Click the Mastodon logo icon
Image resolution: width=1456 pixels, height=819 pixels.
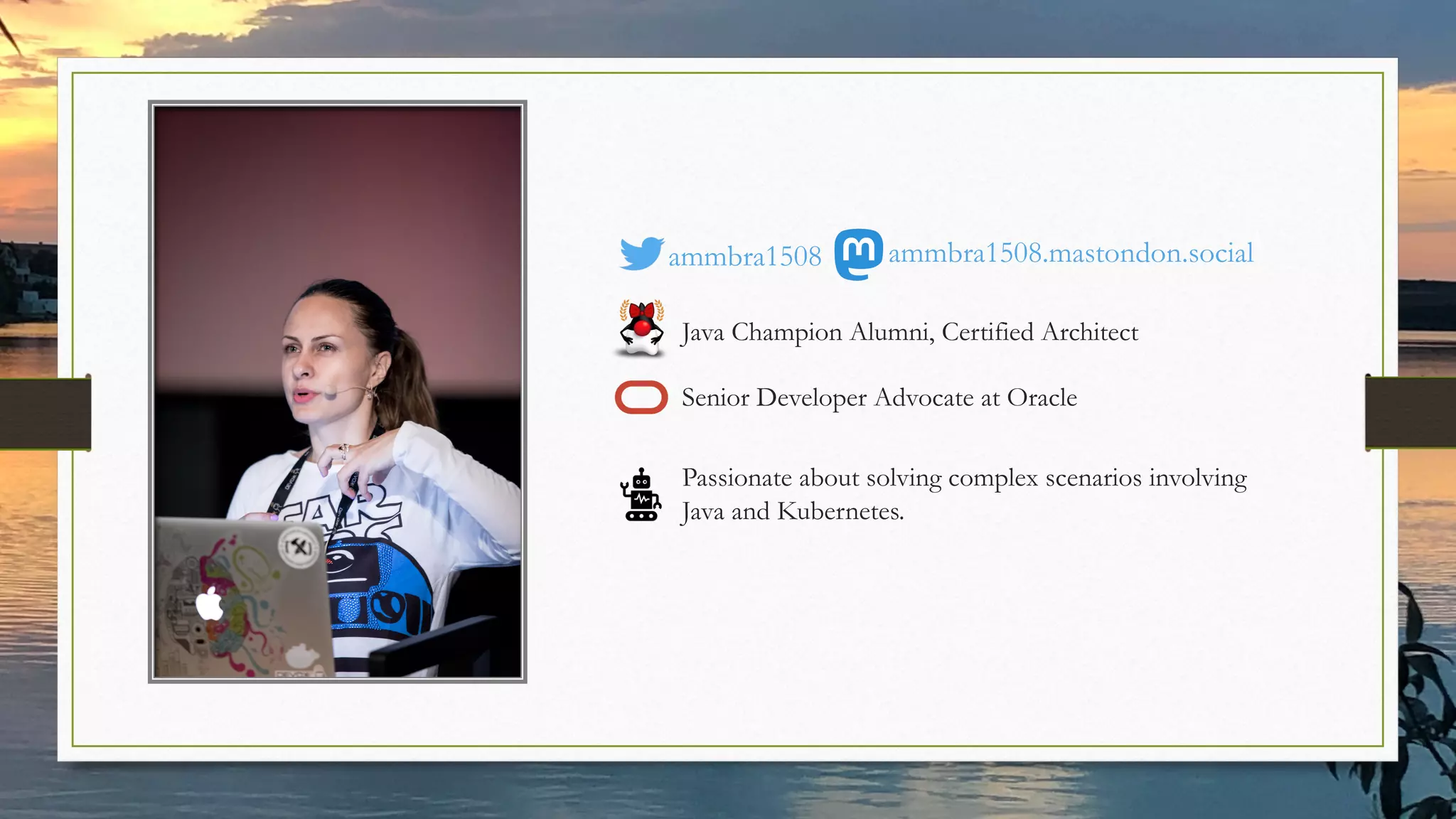(858, 254)
